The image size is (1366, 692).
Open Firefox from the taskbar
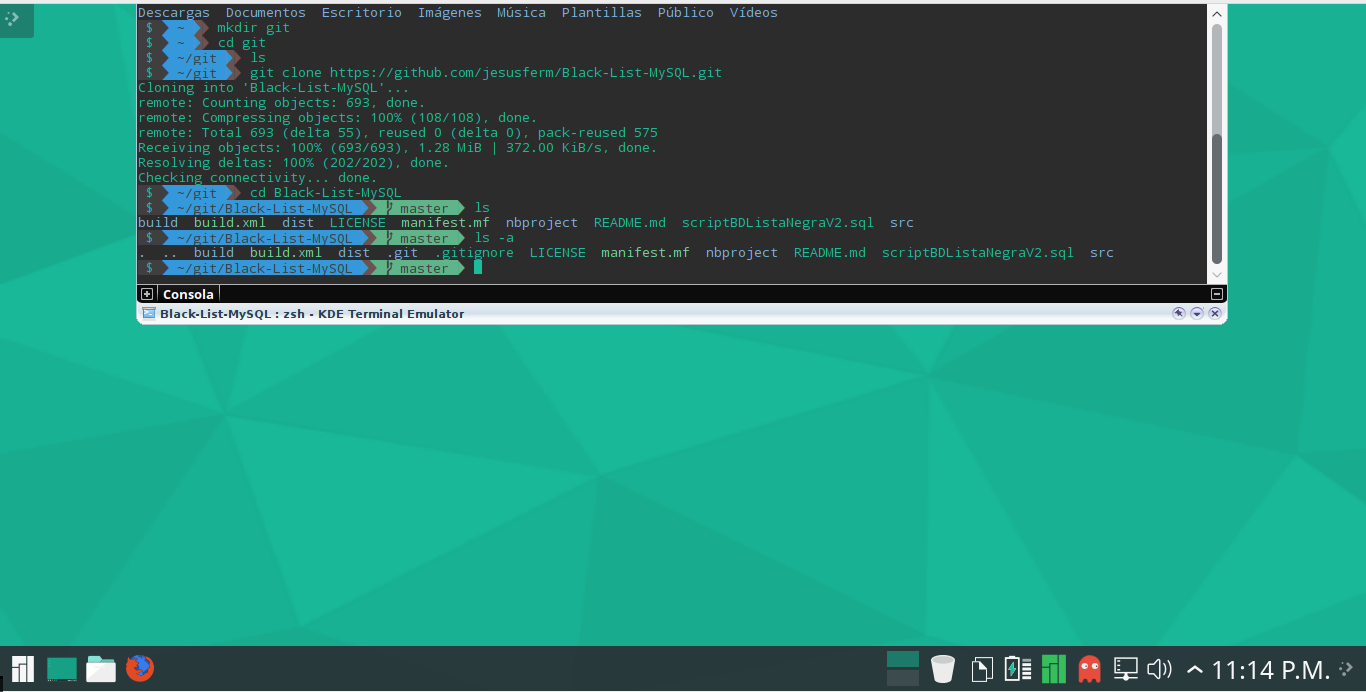[140, 668]
